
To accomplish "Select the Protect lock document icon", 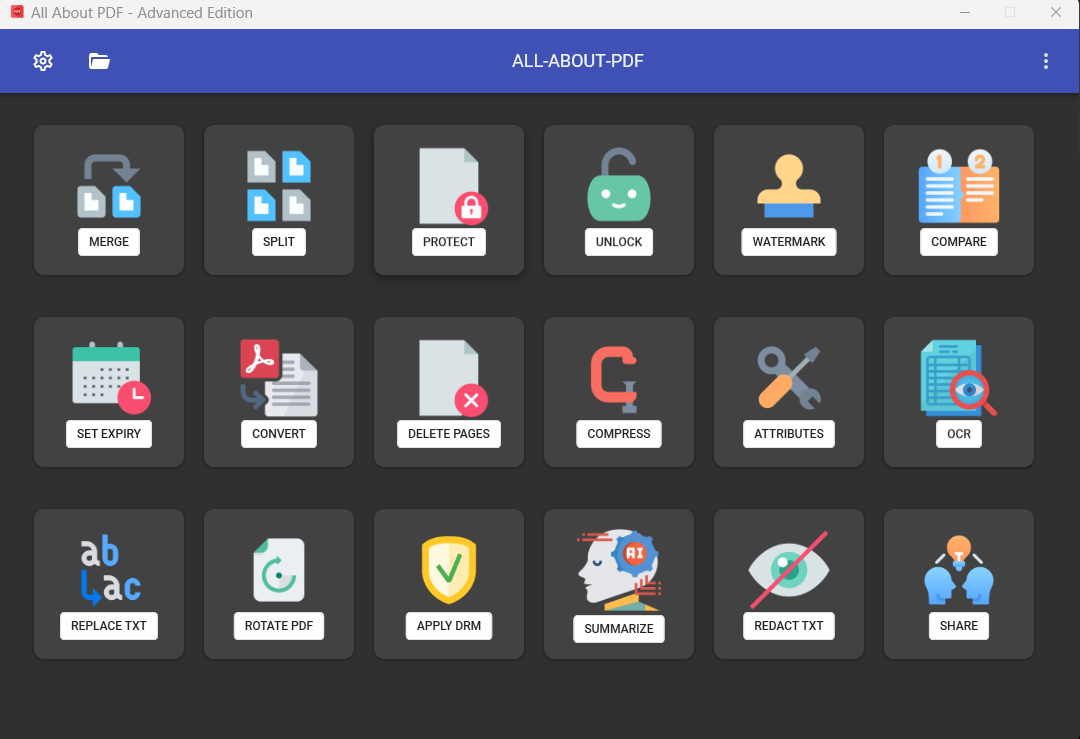I will [453, 185].
